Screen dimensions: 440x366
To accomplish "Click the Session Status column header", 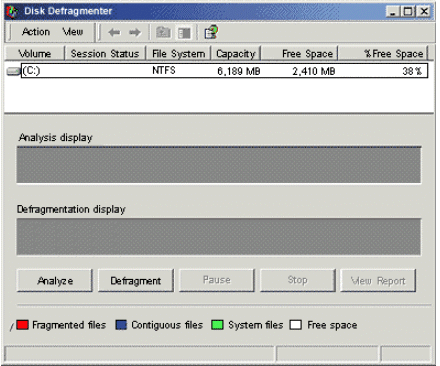I will (105, 53).
